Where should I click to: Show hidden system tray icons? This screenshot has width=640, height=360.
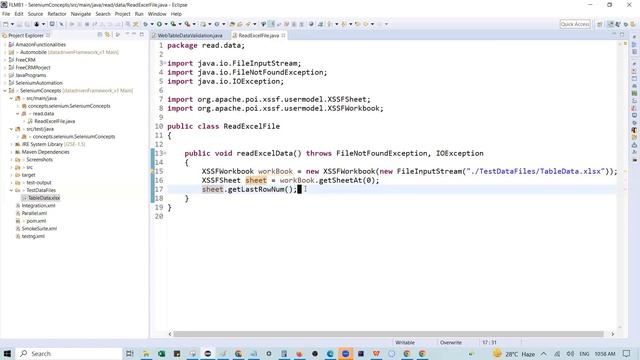pyautogui.click(x=544, y=353)
